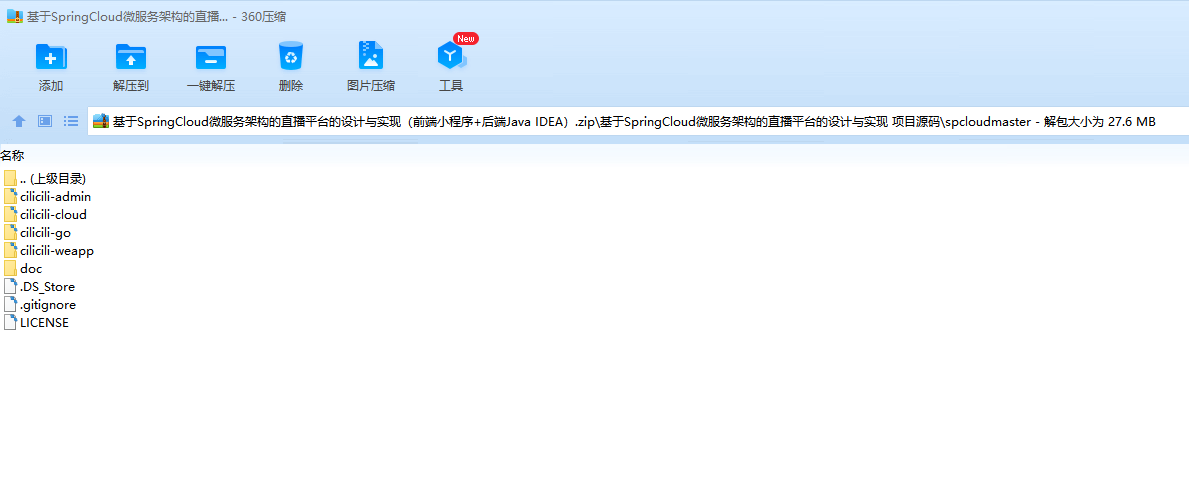The height and width of the screenshot is (478, 1189).
Task: Click the Extract To (解压到) icon
Action: [130, 57]
